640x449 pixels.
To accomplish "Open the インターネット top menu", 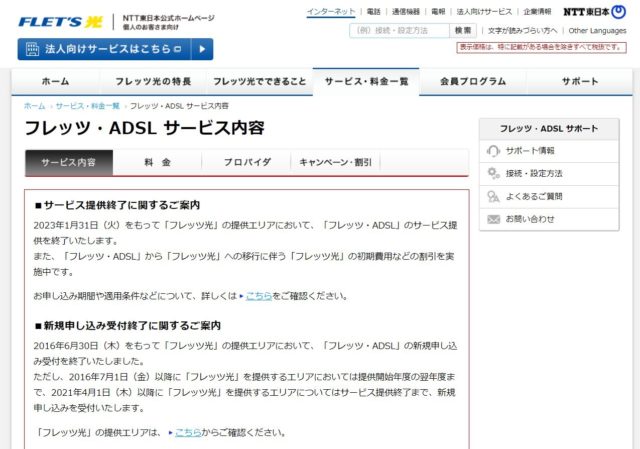I will point(331,12).
